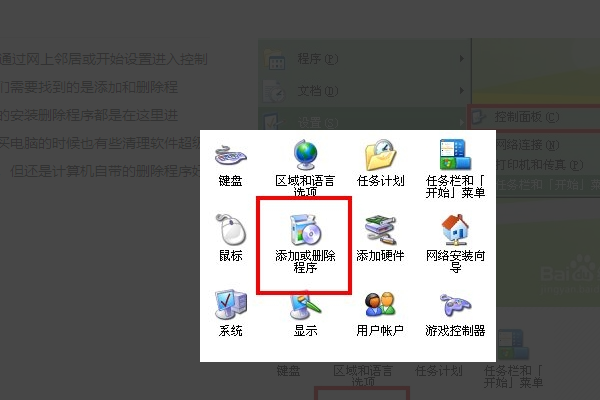Click the text line 的安装删除程序都是在这里进
The width and height of the screenshot is (600, 400).
89,115
